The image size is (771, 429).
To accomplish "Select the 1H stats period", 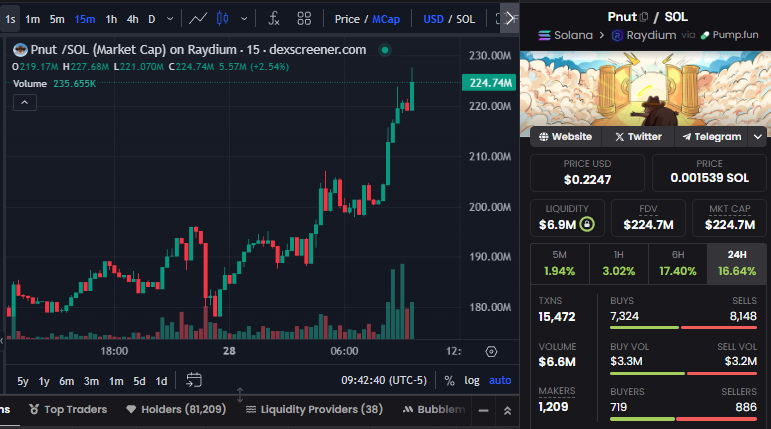I will (x=619, y=263).
